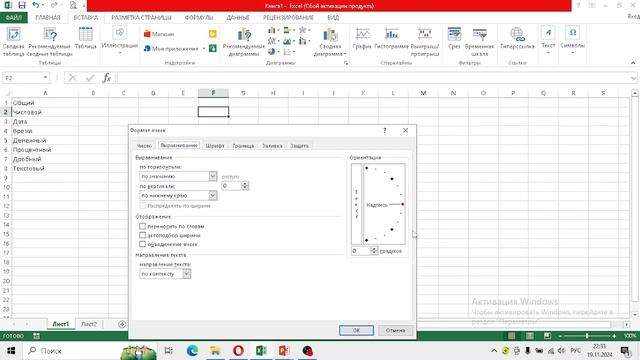This screenshot has height=360, width=640.
Task: Switch to the РАЗМЕТКА СТРАНИЦЫ ribbon tab
Action: click(141, 18)
